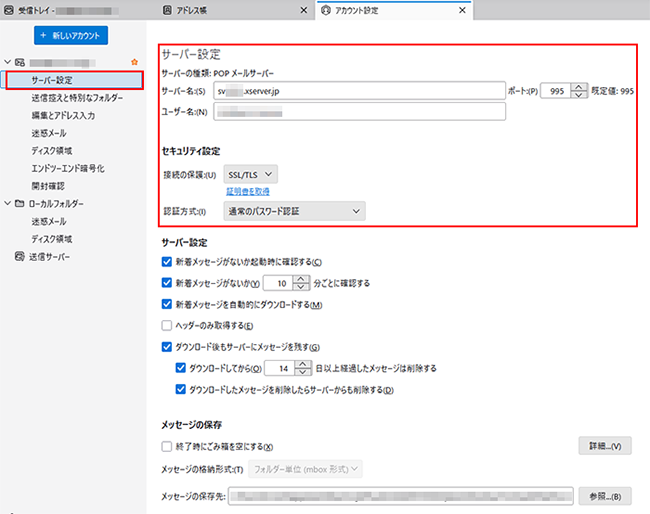Toggle ダウンロード後もサーバーにメッセージを残す checkbox
The width and height of the screenshot is (650, 514).
coord(167,347)
